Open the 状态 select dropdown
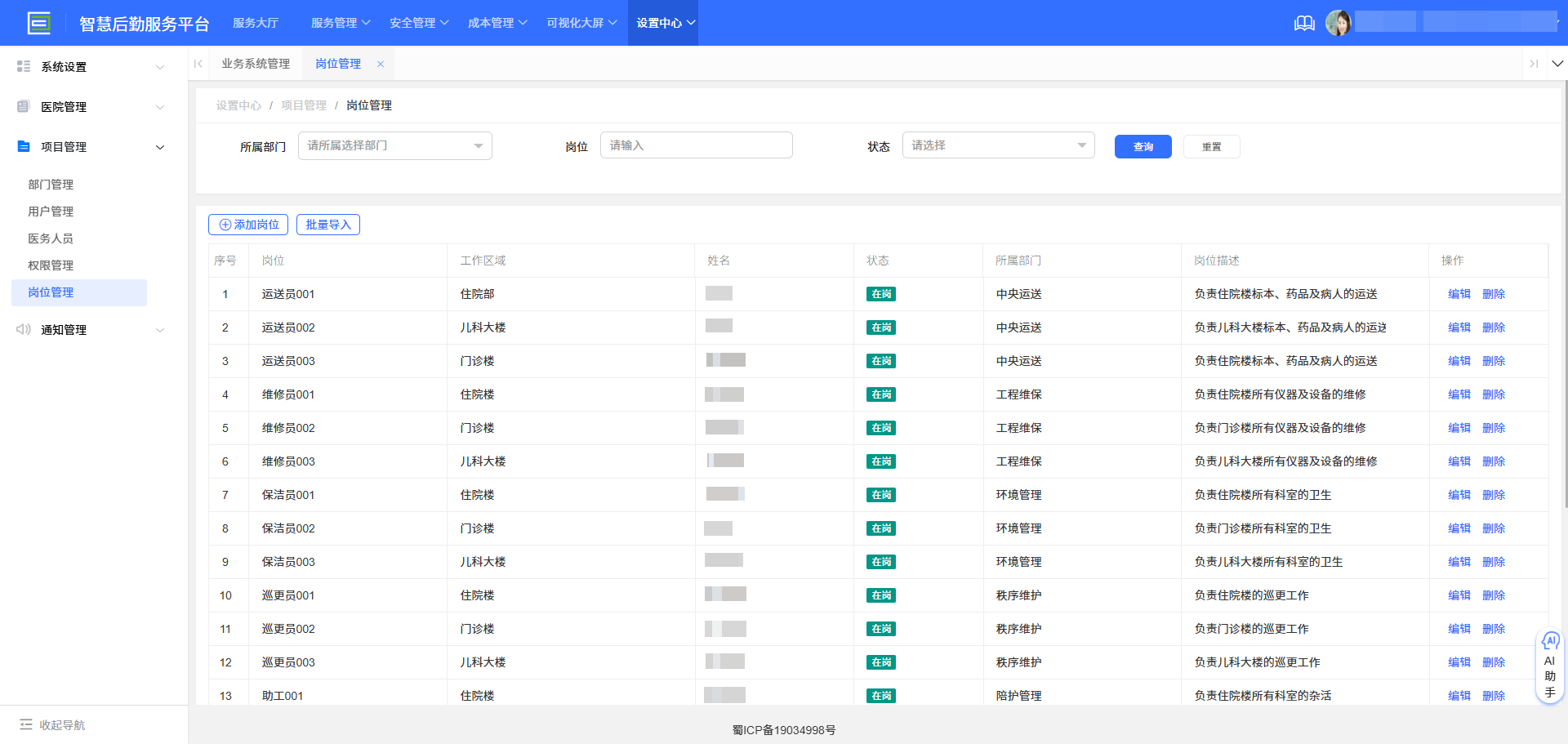The width and height of the screenshot is (1568, 744). pyautogui.click(x=997, y=145)
